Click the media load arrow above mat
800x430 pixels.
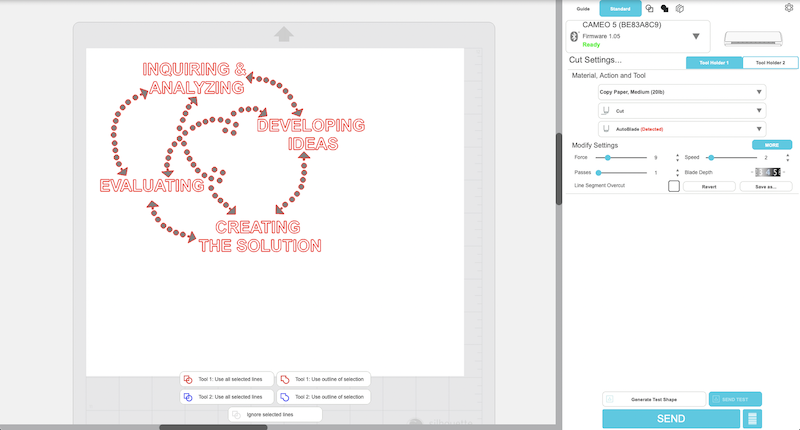(x=284, y=35)
